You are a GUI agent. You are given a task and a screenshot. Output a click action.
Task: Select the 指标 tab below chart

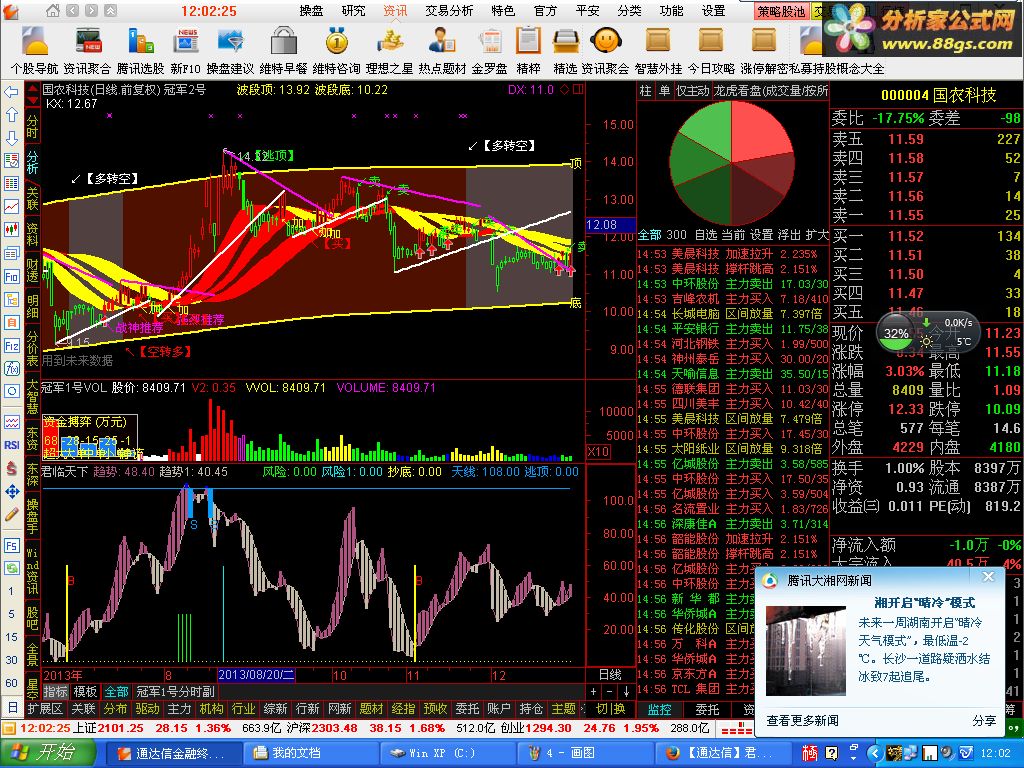point(56,692)
